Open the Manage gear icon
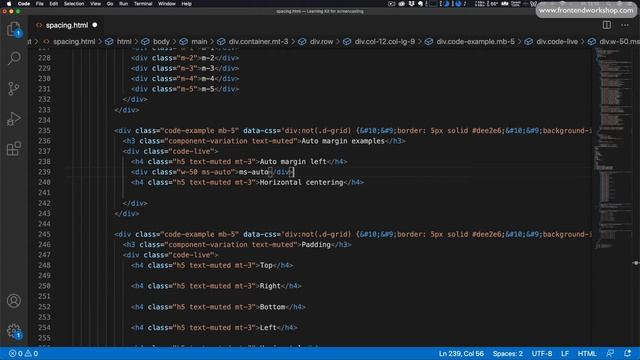The image size is (640, 360). (14, 331)
